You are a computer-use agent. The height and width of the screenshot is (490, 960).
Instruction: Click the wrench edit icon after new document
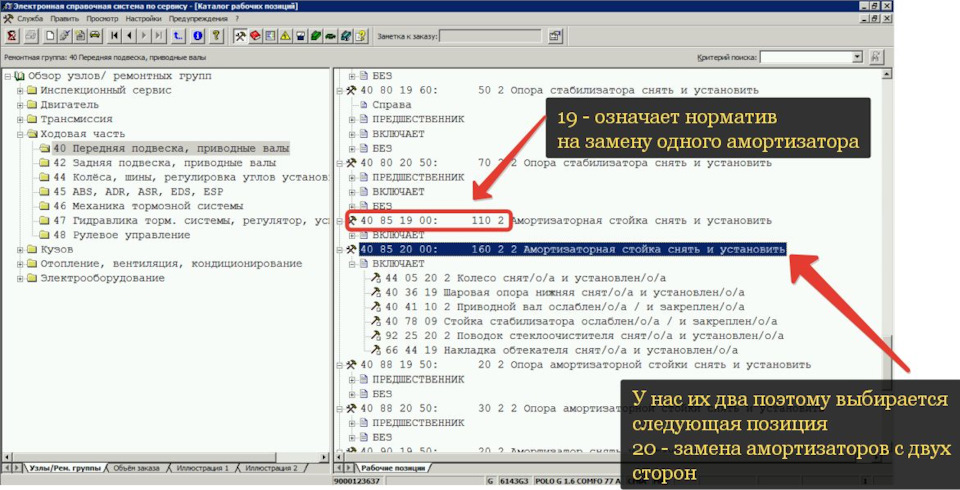[x=65, y=36]
